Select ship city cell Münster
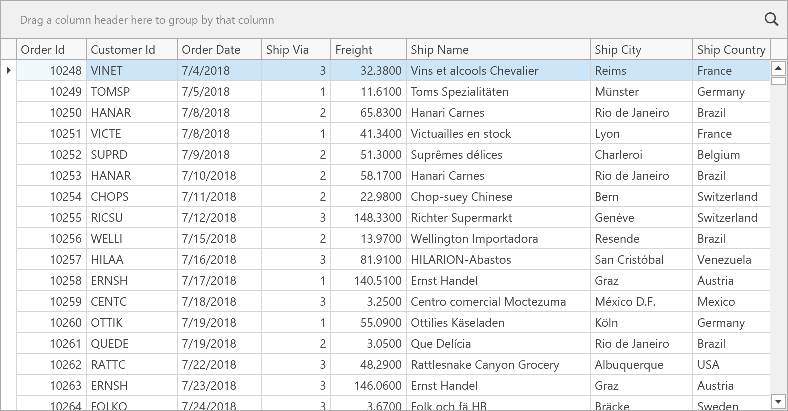Screen dimensions: 788x411 642,91
